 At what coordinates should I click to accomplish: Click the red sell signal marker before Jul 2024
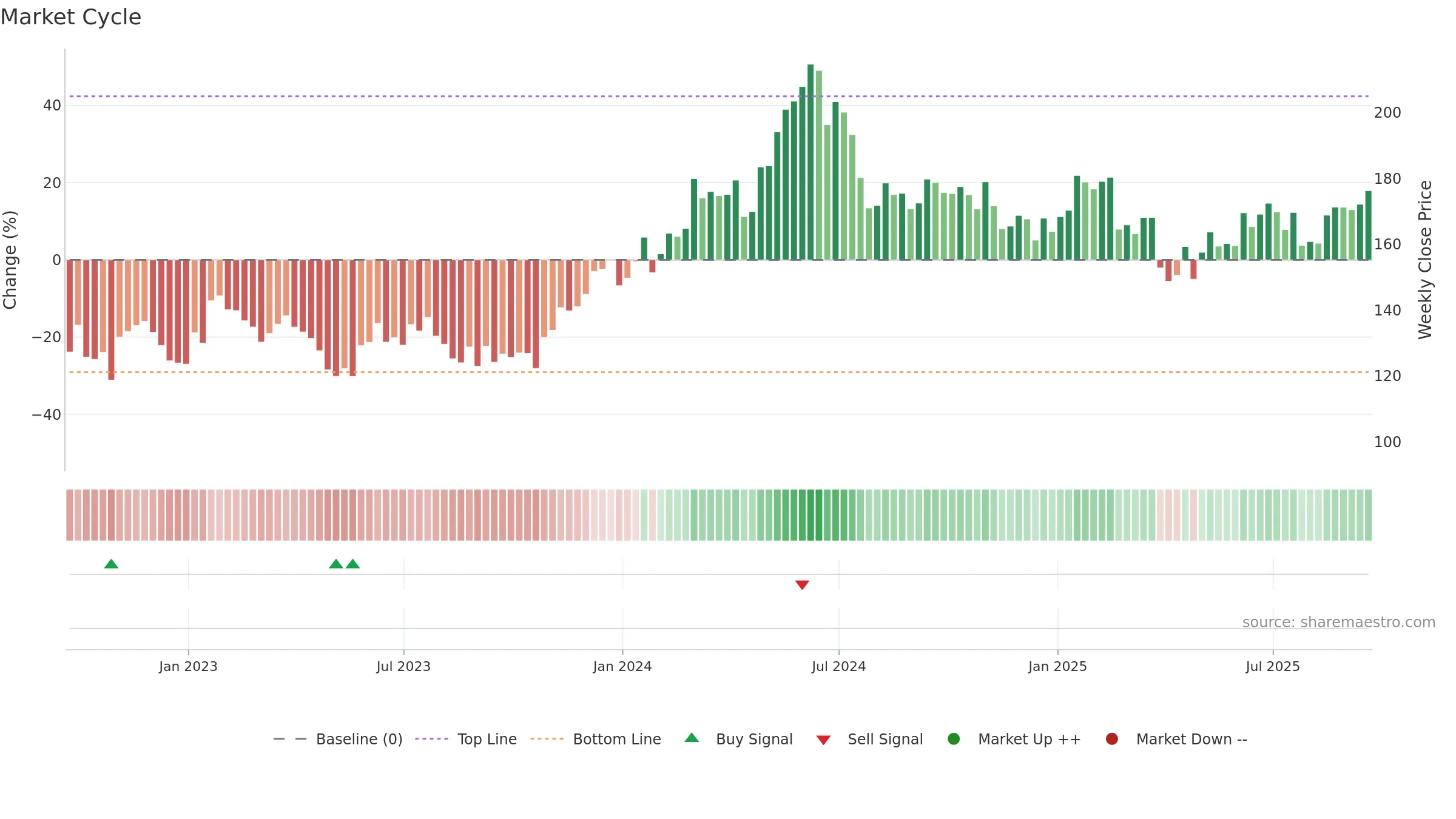click(x=802, y=585)
